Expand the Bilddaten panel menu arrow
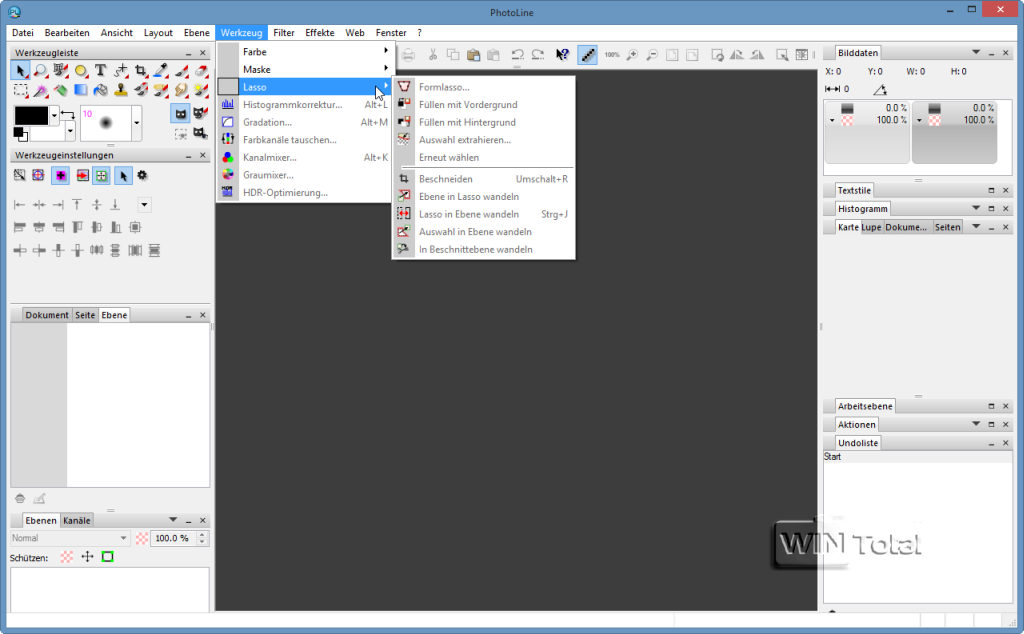 [x=976, y=52]
